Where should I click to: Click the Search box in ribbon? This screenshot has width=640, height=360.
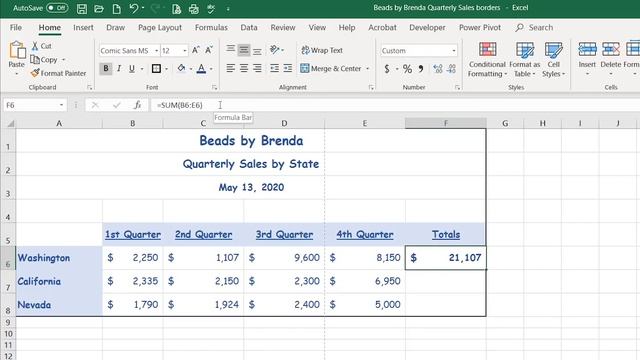tap(534, 27)
